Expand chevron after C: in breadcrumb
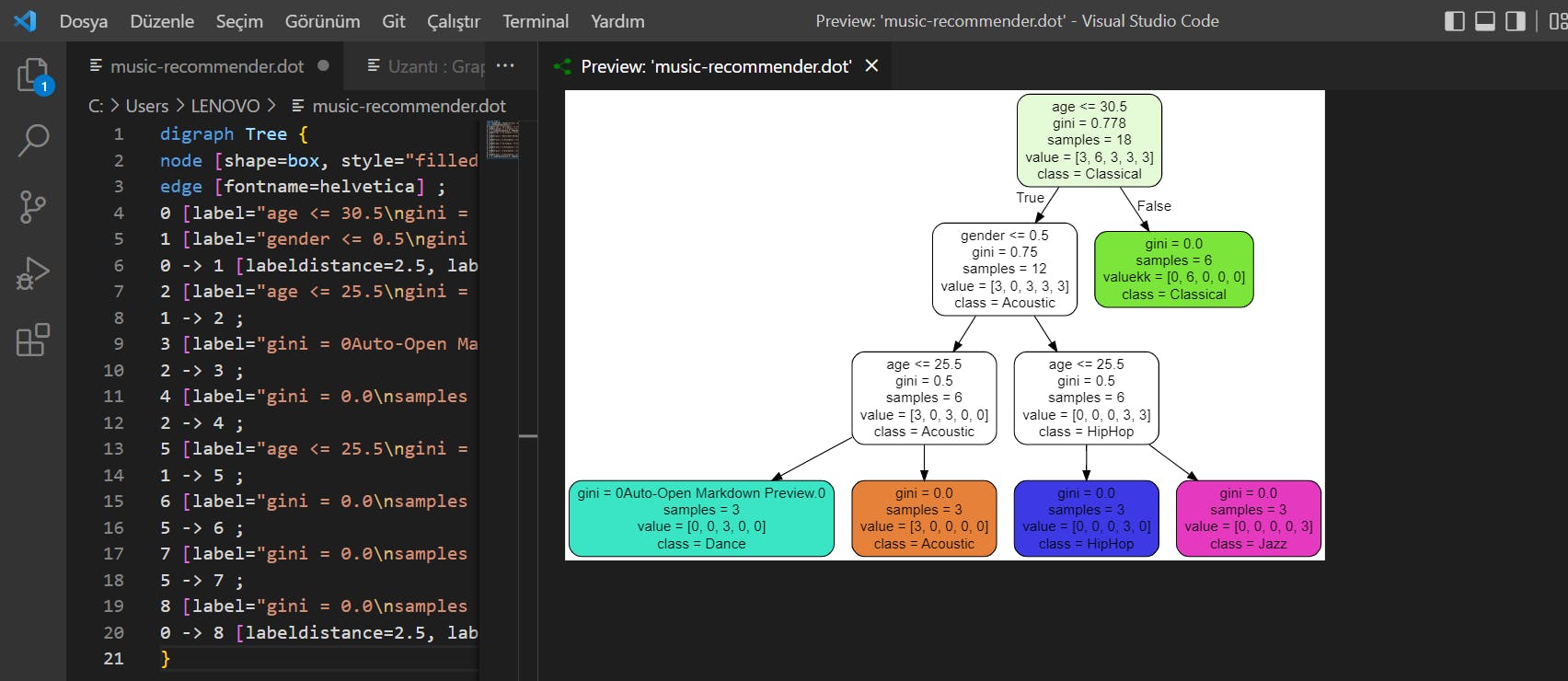The height and width of the screenshot is (681, 1568). pos(115,106)
